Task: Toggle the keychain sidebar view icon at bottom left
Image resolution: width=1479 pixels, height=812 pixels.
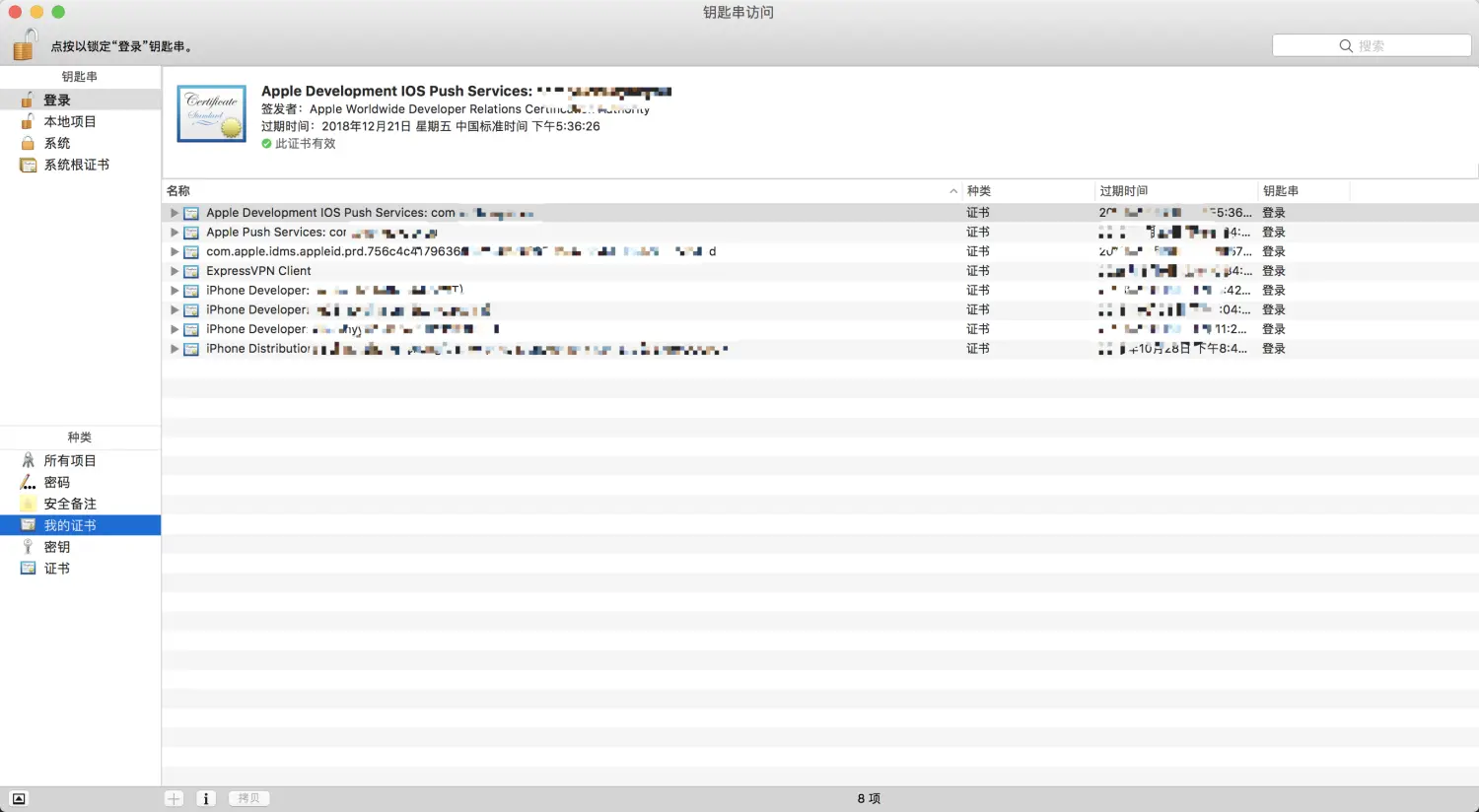Action: 19,798
